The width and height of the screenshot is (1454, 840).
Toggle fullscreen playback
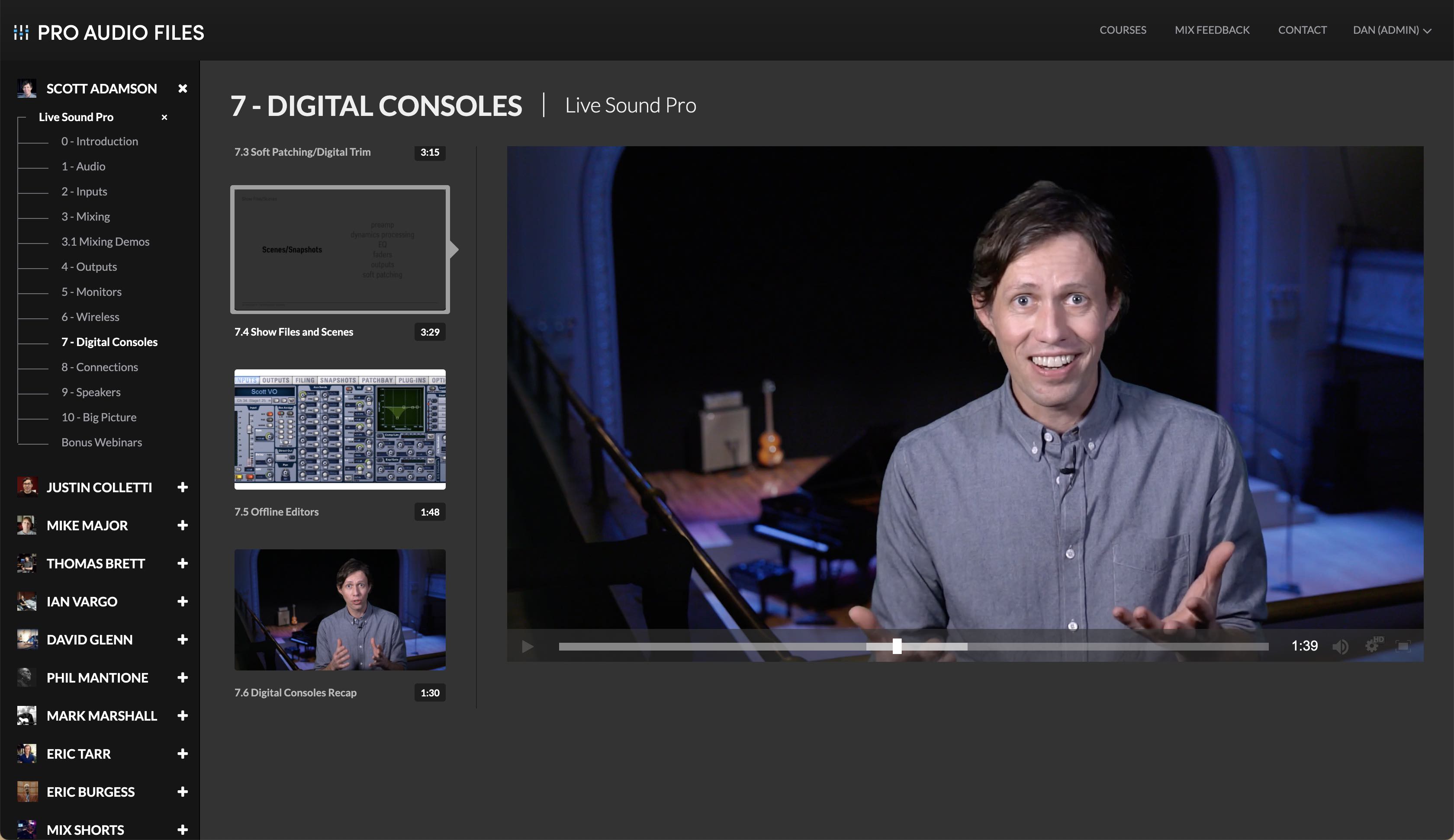(x=1404, y=646)
